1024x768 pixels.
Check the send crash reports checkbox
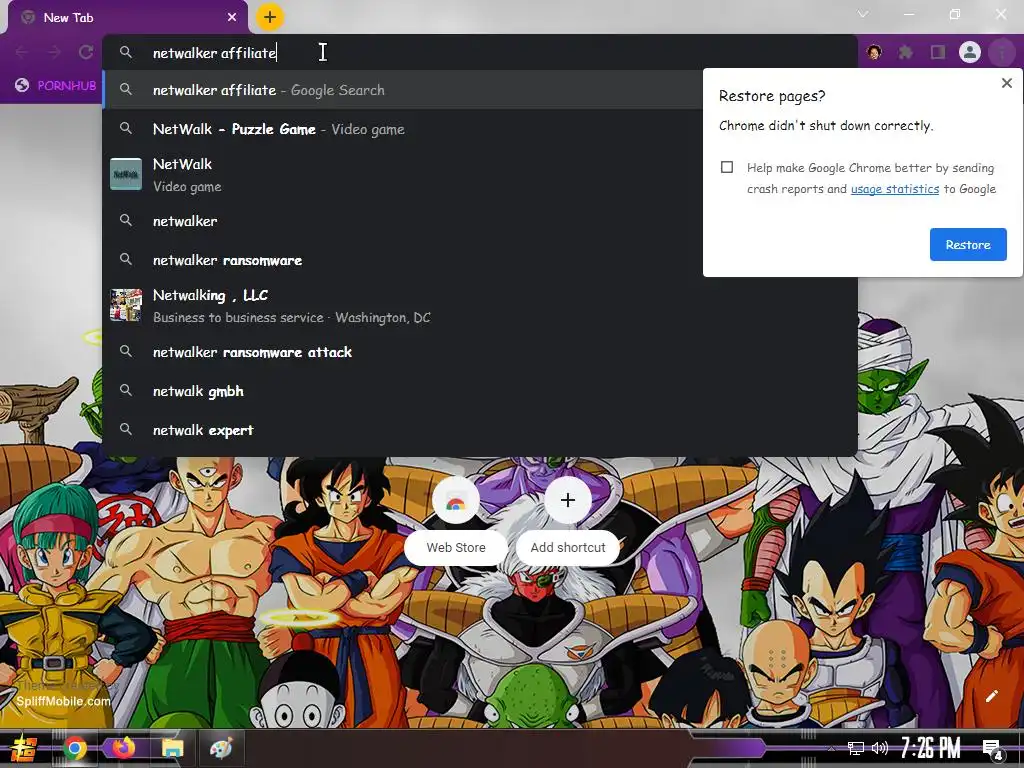tap(727, 167)
